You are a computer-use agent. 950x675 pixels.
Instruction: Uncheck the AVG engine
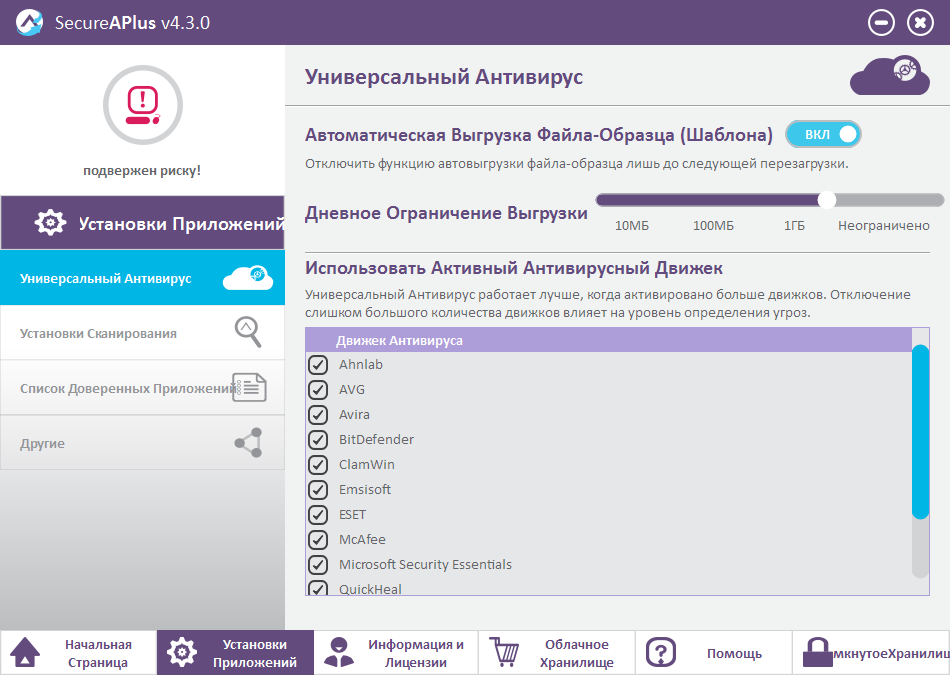pyautogui.click(x=318, y=390)
